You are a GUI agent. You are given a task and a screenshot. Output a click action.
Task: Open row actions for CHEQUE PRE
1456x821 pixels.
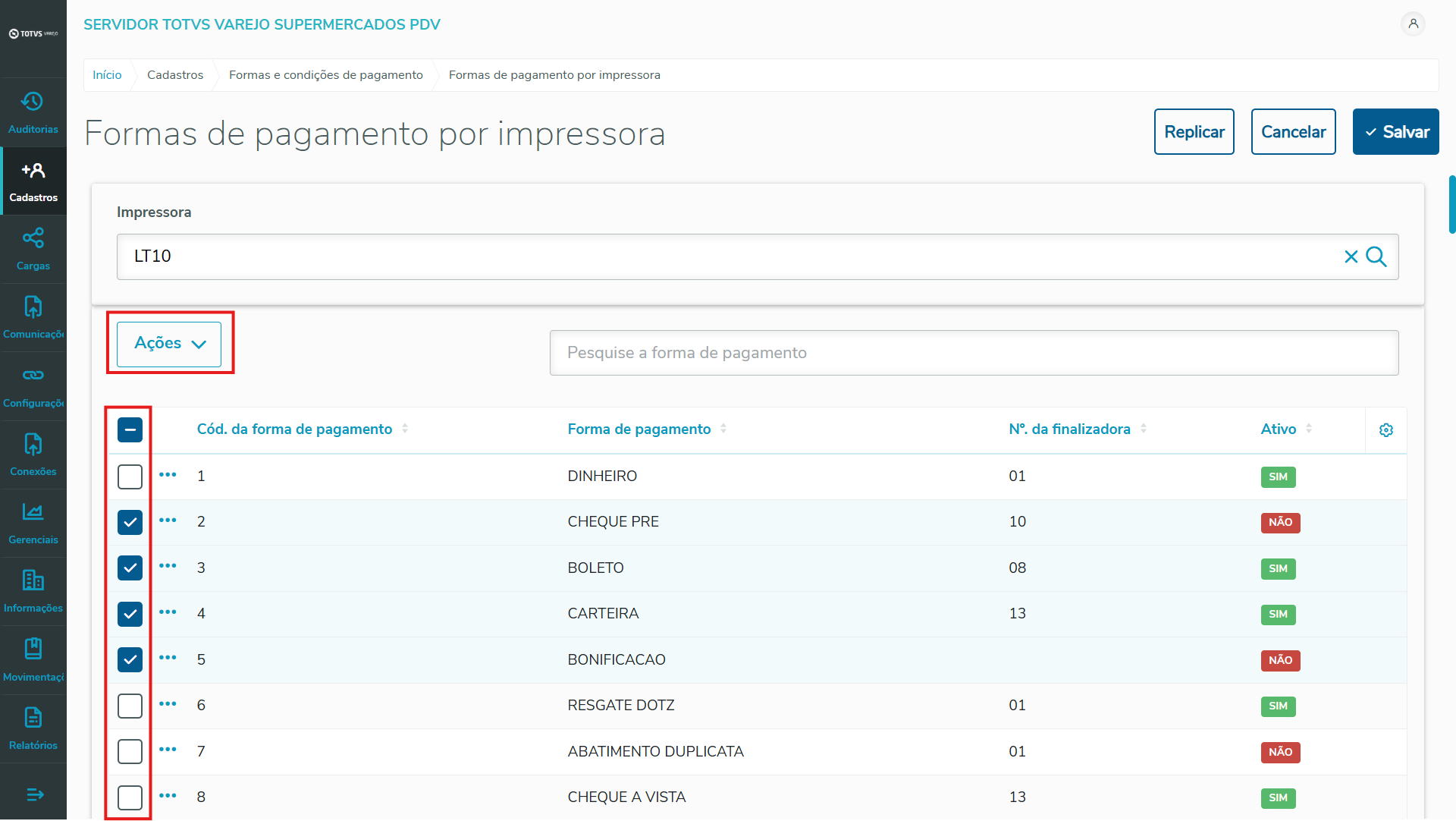[x=168, y=521]
